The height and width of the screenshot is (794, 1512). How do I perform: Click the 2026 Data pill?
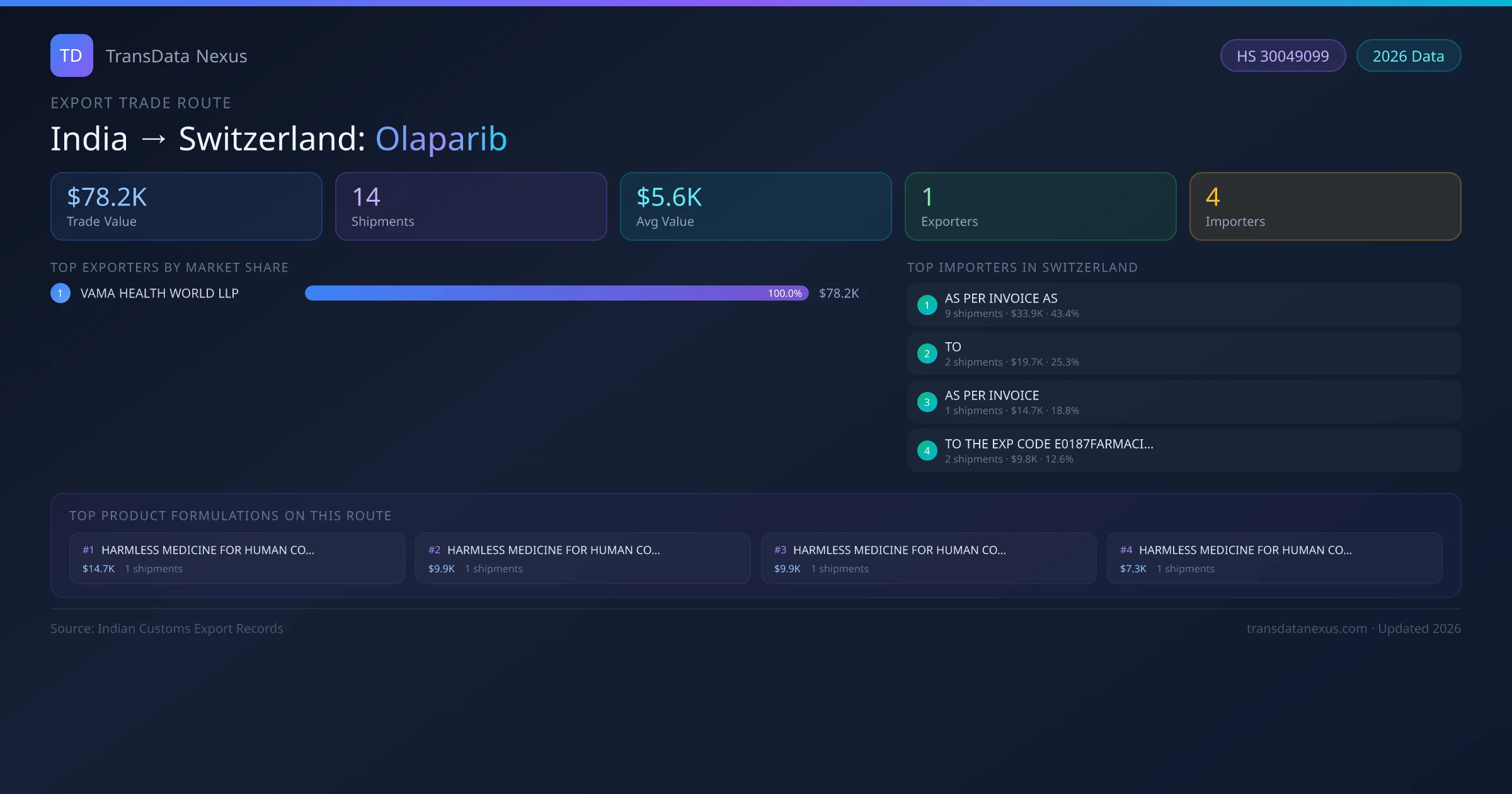[1408, 56]
